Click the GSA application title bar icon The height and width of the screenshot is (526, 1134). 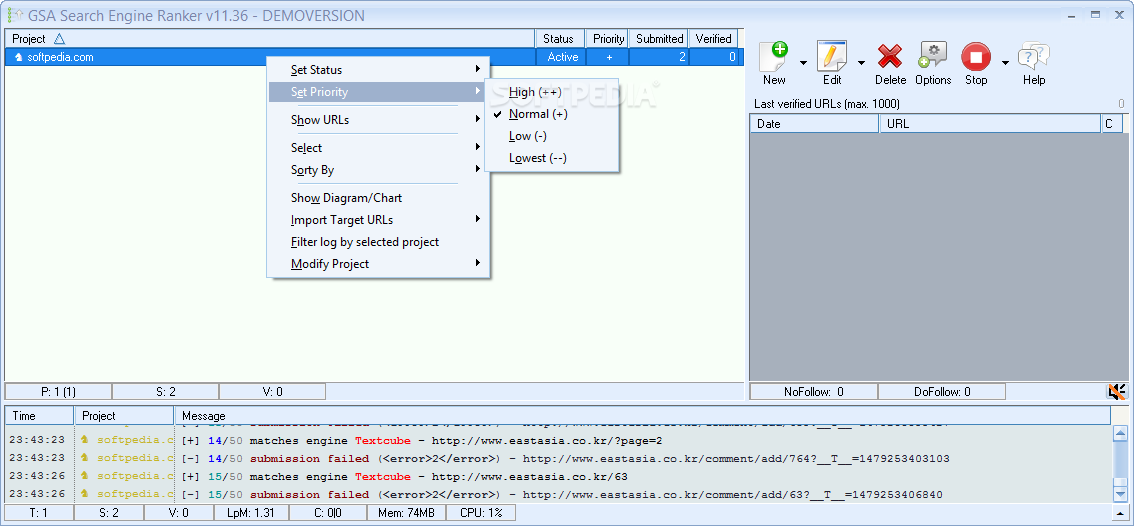click(14, 15)
